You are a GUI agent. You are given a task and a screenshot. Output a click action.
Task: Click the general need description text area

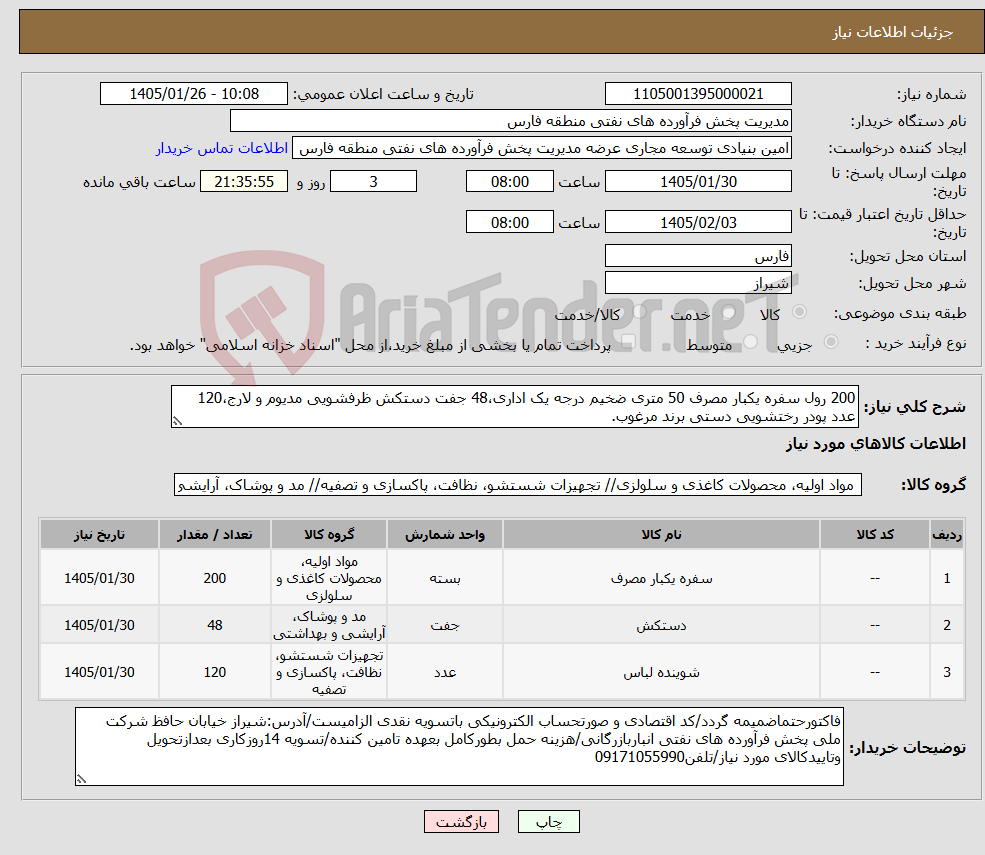(514, 406)
